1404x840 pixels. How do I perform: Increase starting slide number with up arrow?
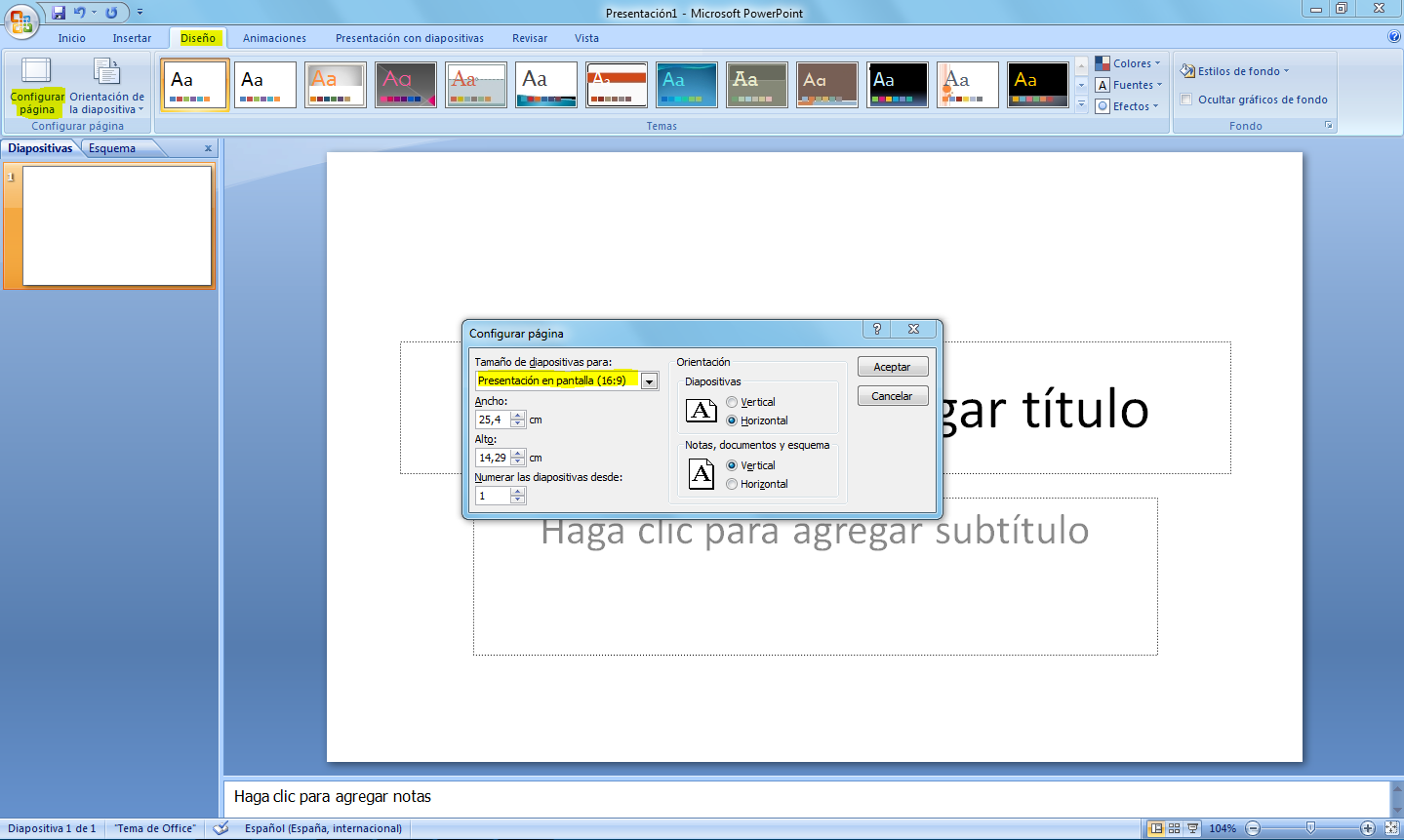click(518, 492)
